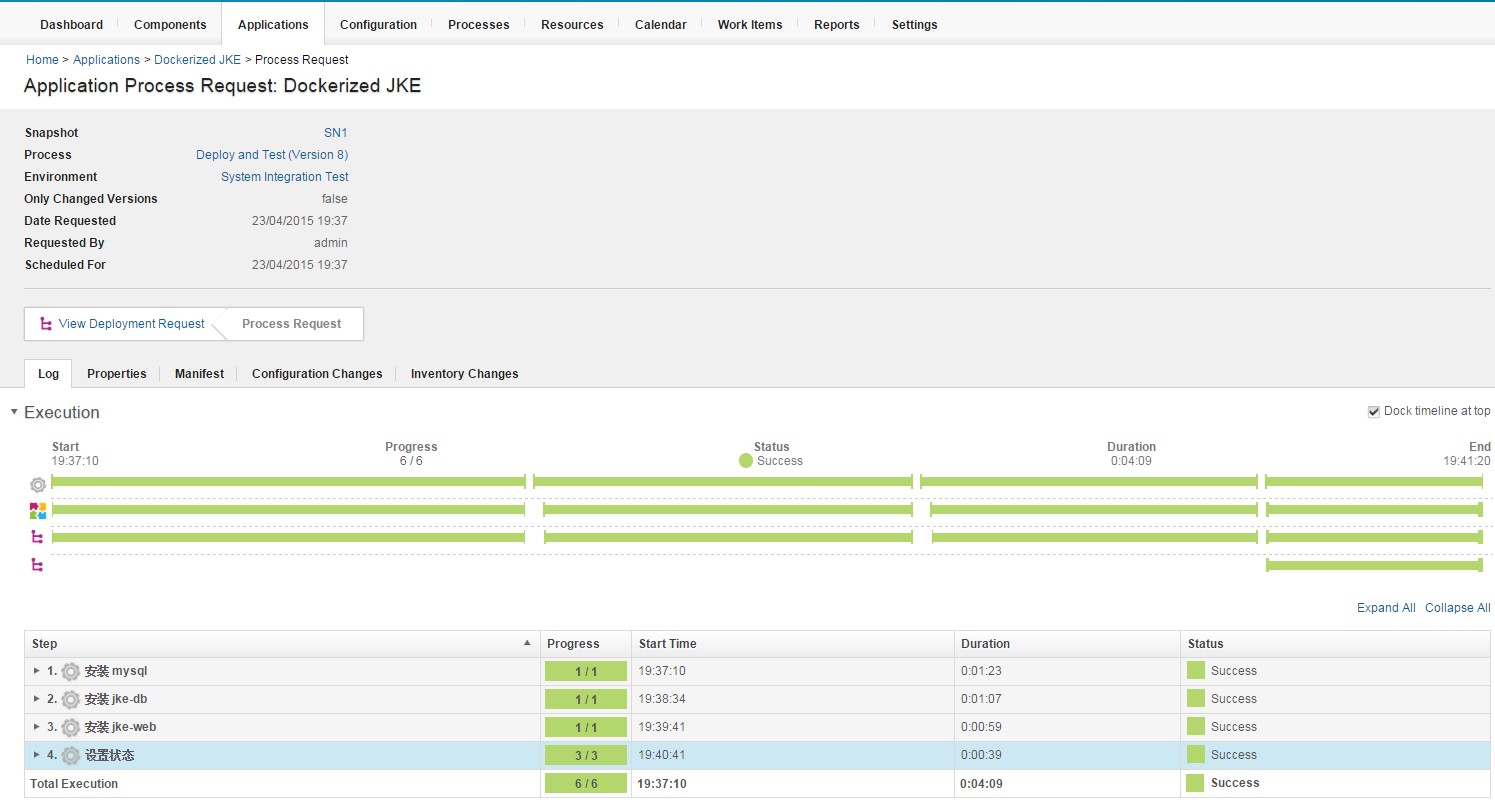The width and height of the screenshot is (1495, 806).
Task: Click the 1 / 1 progress bar for 安装 mysql
Action: (x=586, y=671)
